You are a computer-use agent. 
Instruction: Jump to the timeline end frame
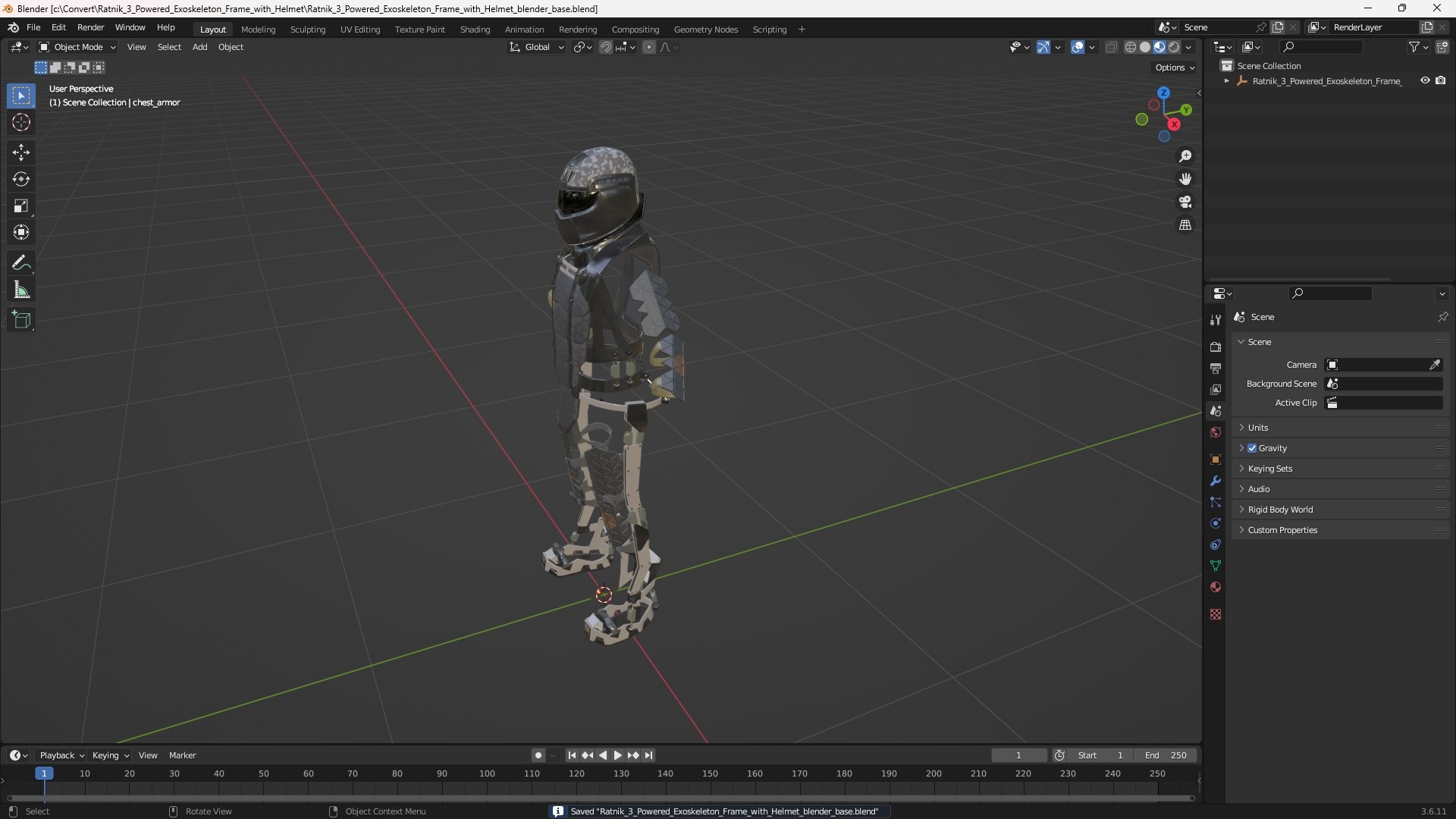point(648,755)
